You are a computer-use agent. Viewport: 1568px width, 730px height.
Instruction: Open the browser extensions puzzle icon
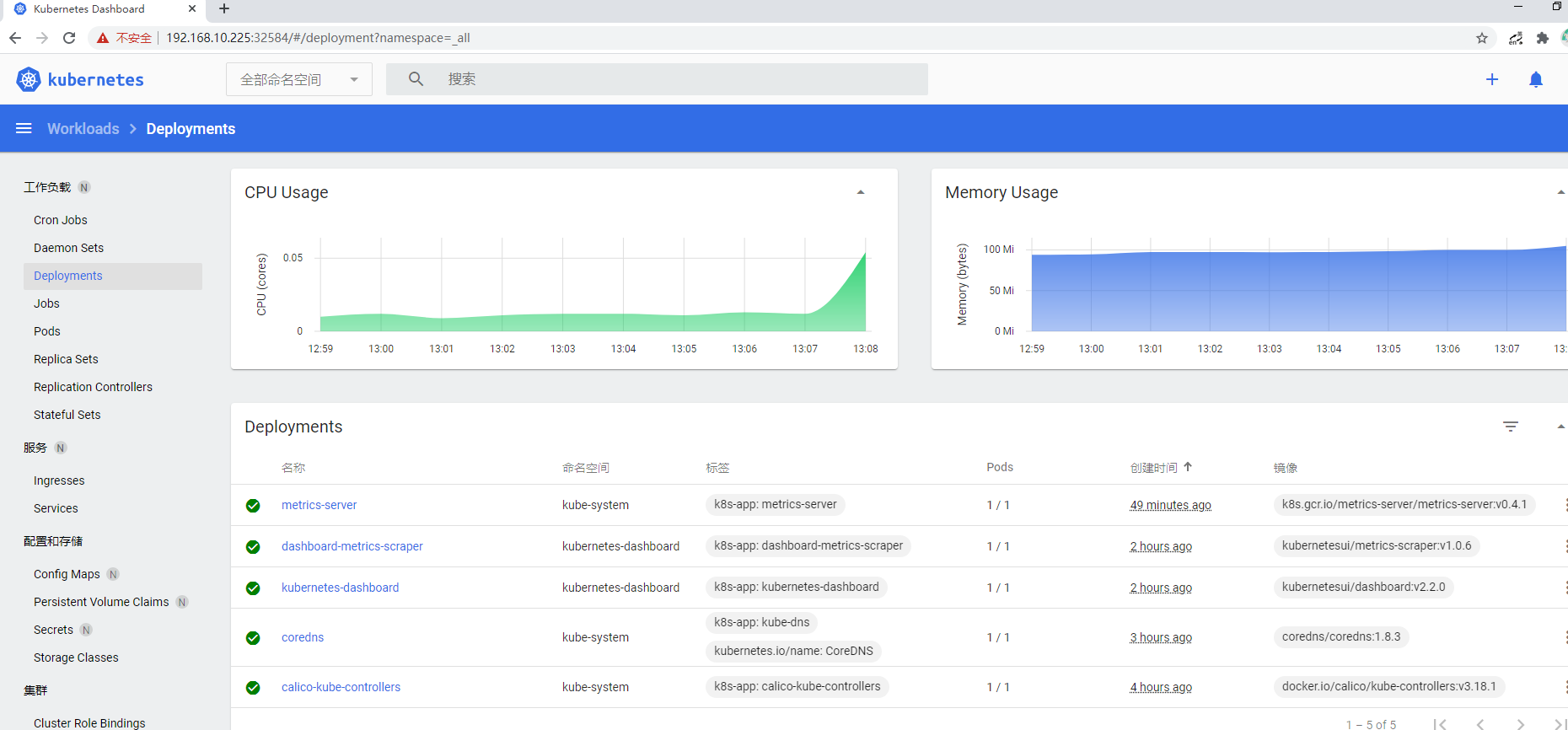[x=1543, y=38]
